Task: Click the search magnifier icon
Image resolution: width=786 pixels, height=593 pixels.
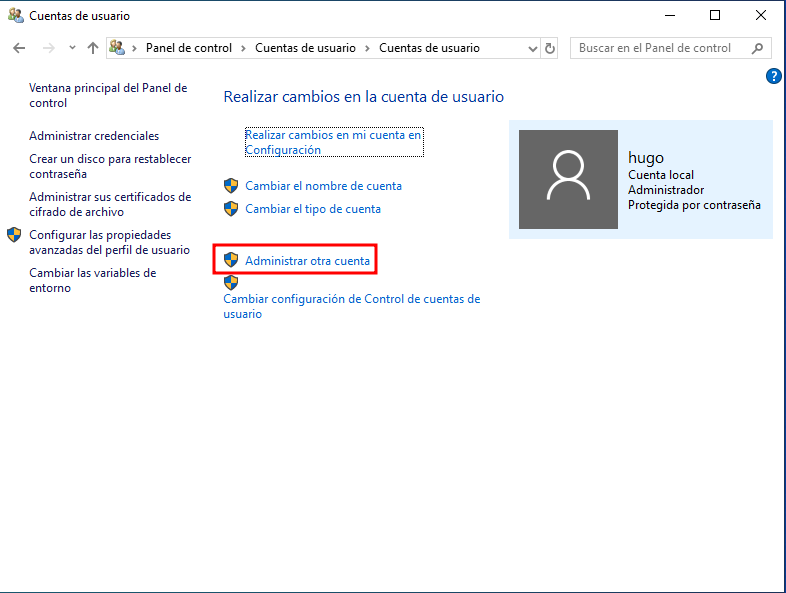Action: click(x=758, y=48)
